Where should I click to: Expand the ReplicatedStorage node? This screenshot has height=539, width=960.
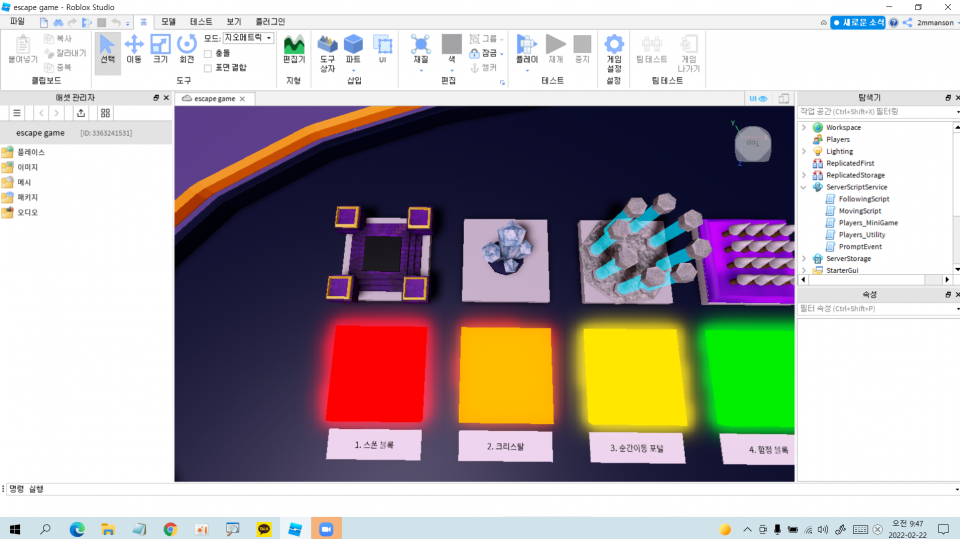click(804, 175)
